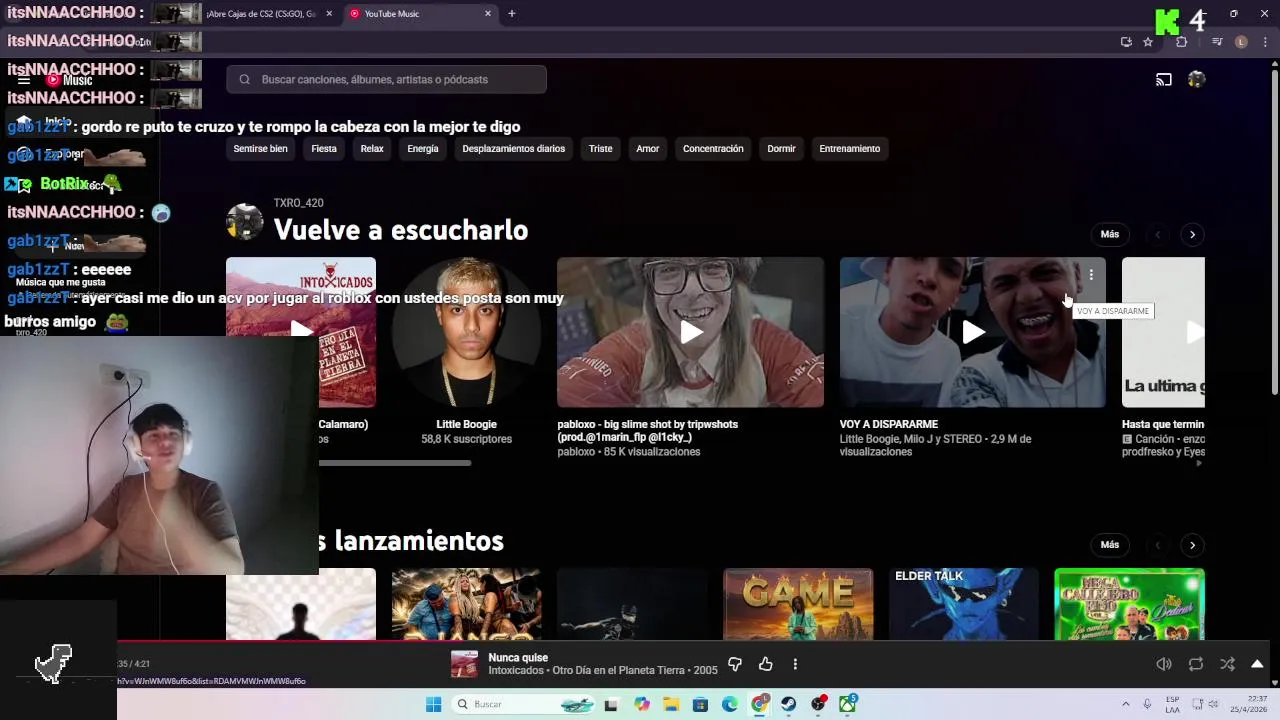This screenshot has width=1280, height=720.
Task: Select the Desplazamientos diarios chip
Action: [514, 148]
